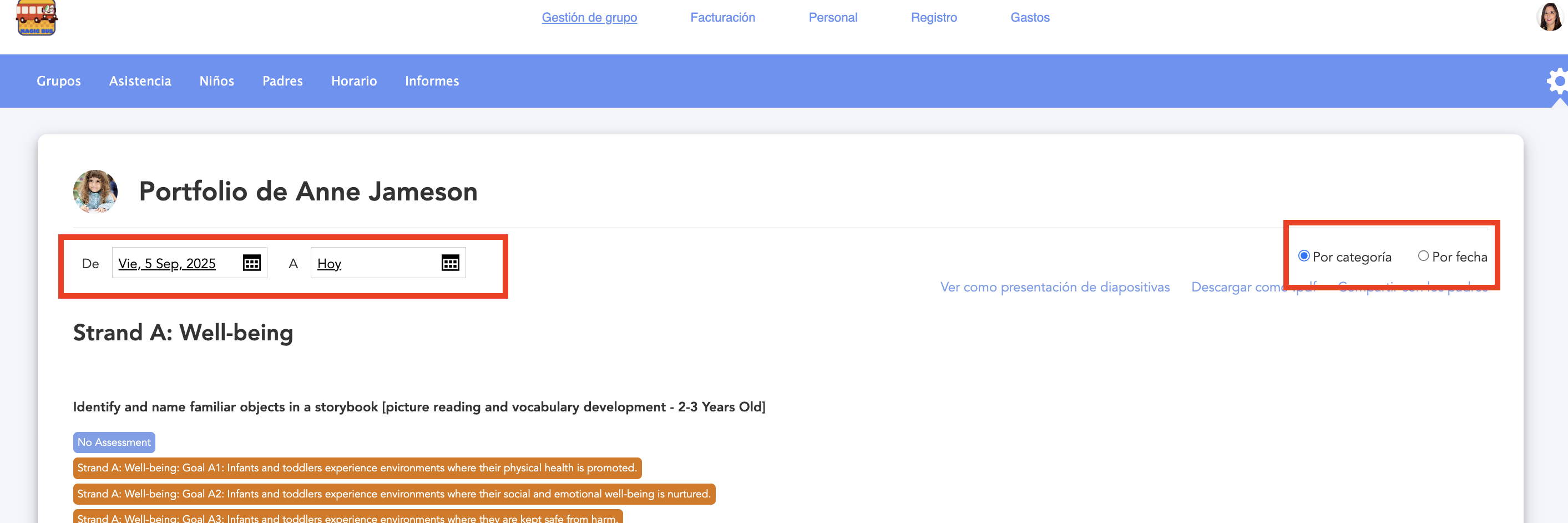The width and height of the screenshot is (1568, 523).
Task: Select the Por fecha radio button
Action: click(x=1423, y=257)
